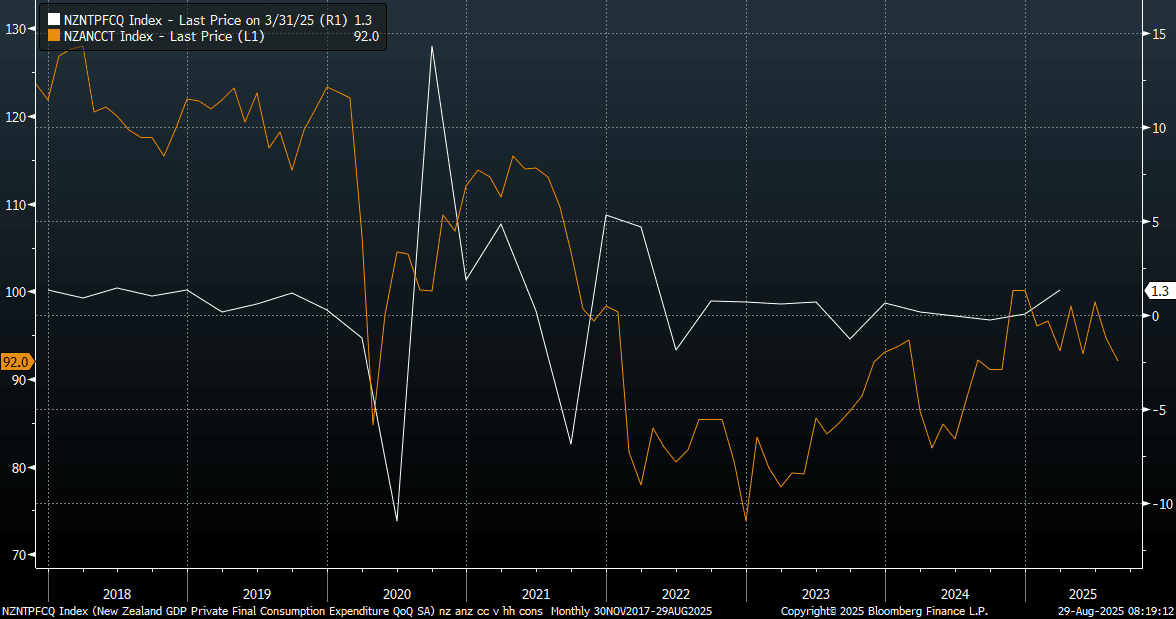Click the 2021 year label on time axis
1176x619 pixels.
click(536, 594)
